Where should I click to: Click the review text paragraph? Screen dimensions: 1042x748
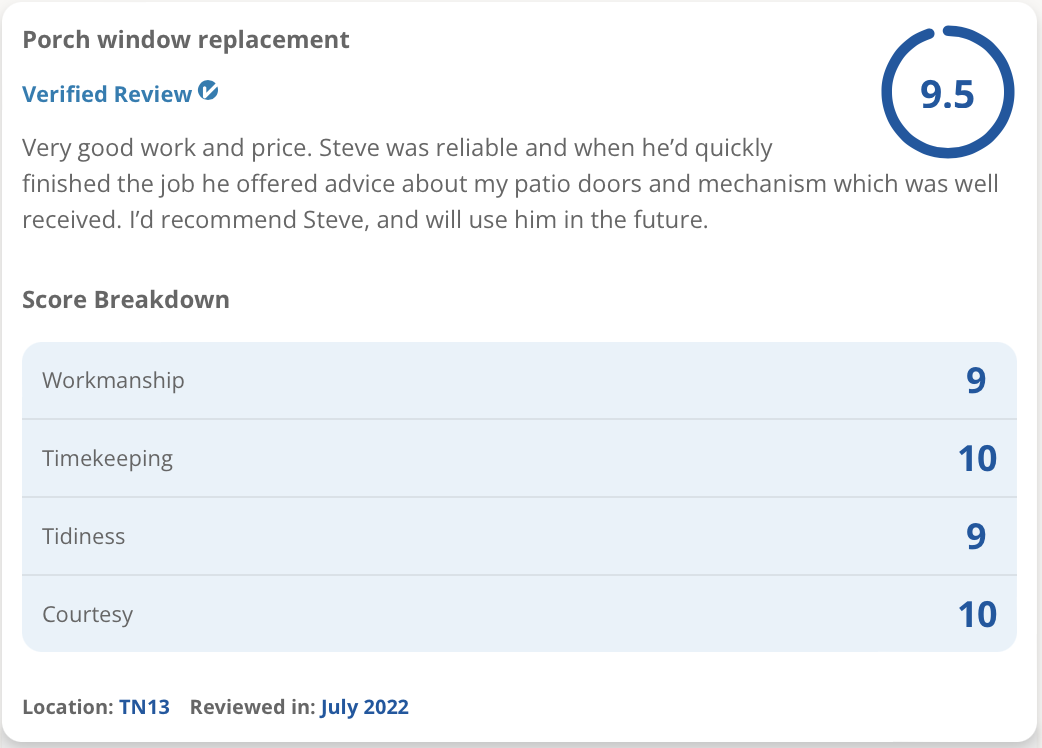click(510, 184)
